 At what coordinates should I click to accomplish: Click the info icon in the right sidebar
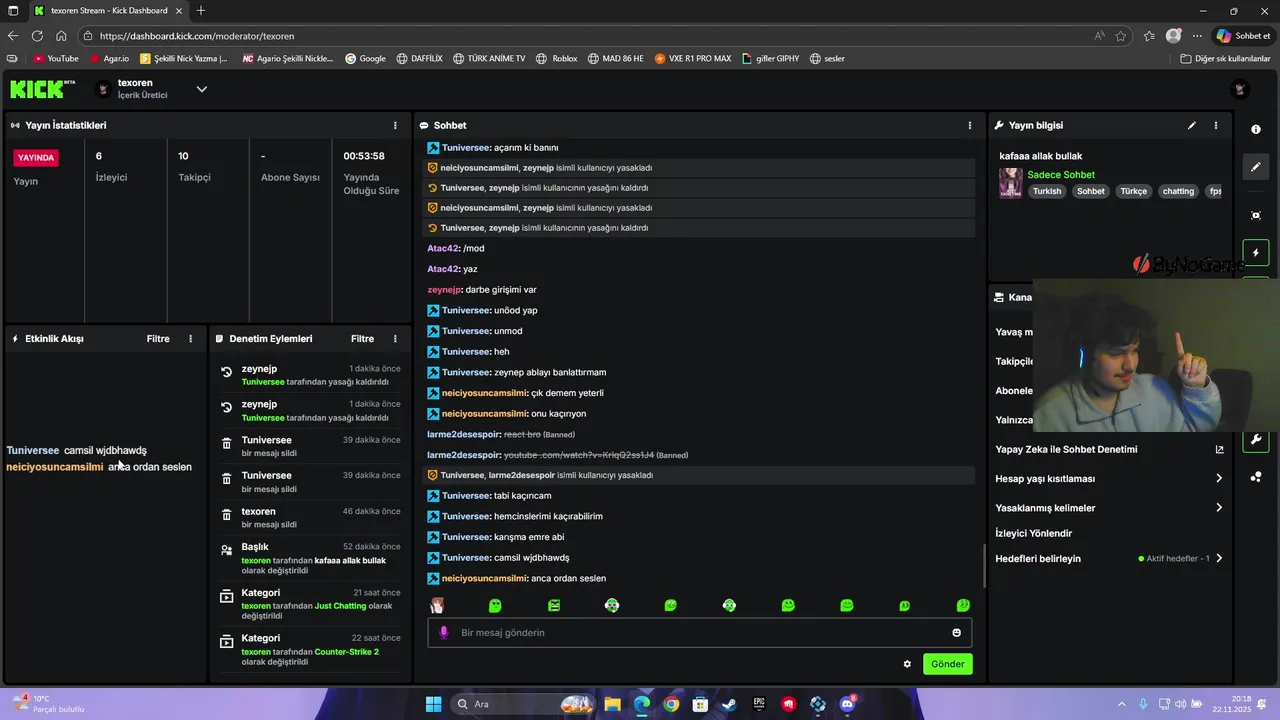[1256, 130]
